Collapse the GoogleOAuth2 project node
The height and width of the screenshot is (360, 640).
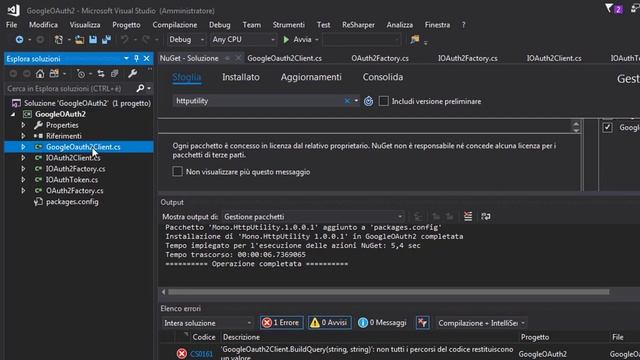point(13,114)
